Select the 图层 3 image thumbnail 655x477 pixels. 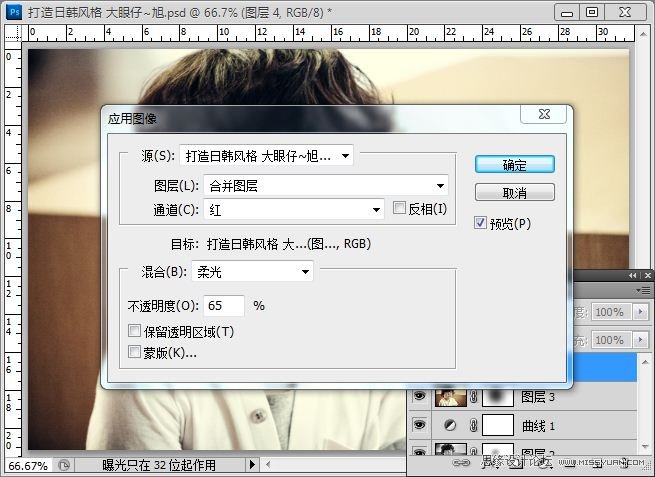click(450, 397)
